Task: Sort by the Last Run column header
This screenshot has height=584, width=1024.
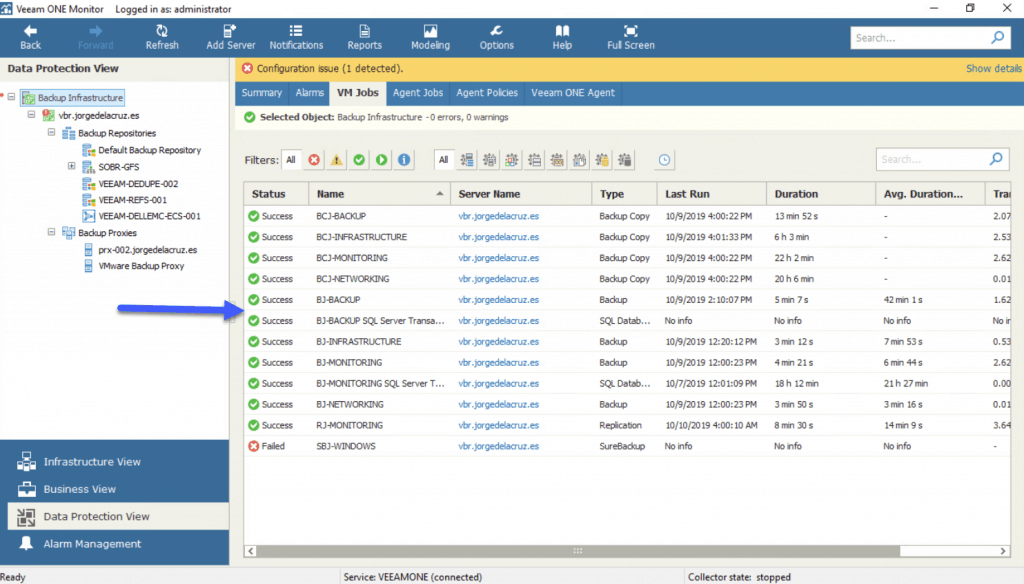Action: [x=711, y=193]
